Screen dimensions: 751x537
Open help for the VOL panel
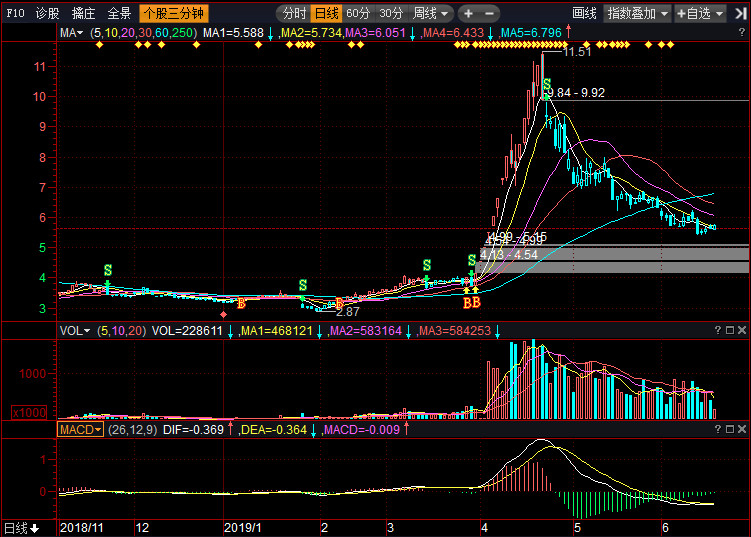click(x=717, y=330)
